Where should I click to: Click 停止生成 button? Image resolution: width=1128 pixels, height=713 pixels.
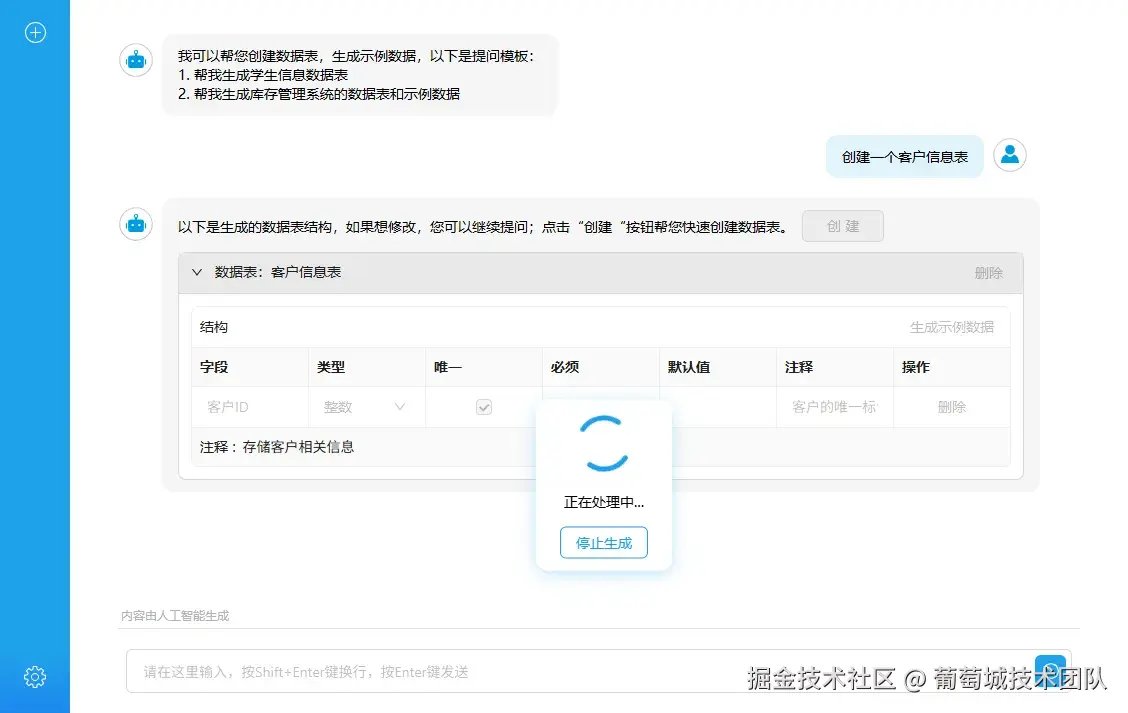click(604, 542)
